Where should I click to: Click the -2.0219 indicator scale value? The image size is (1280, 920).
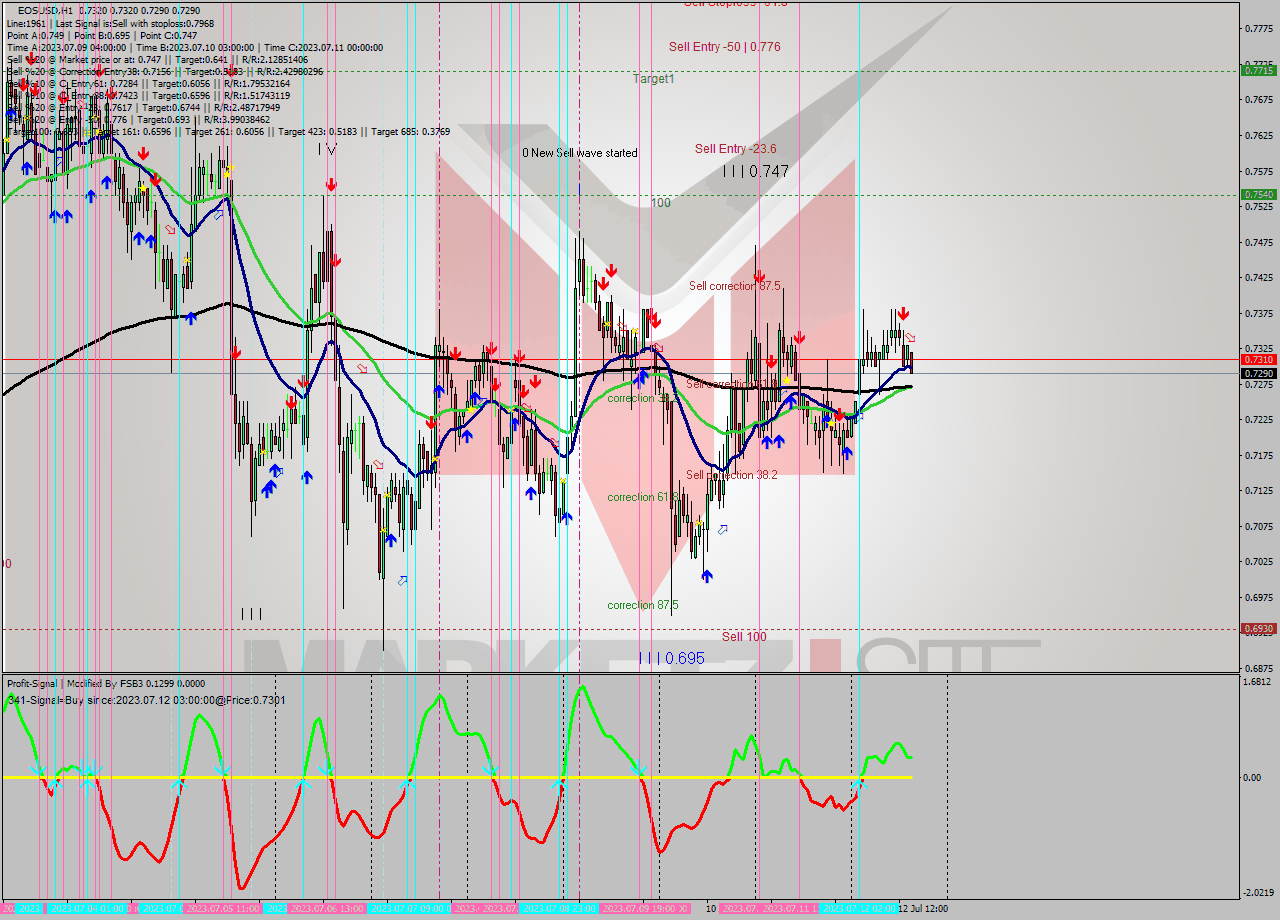[1258, 892]
